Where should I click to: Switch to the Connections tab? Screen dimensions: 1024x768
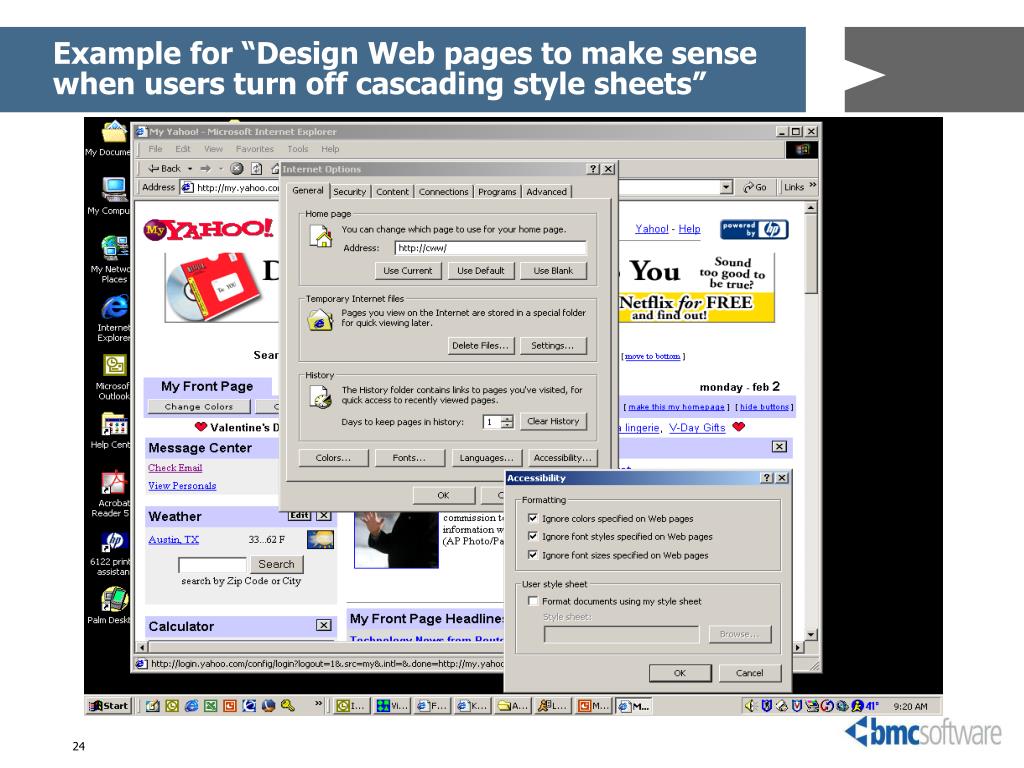click(x=443, y=192)
